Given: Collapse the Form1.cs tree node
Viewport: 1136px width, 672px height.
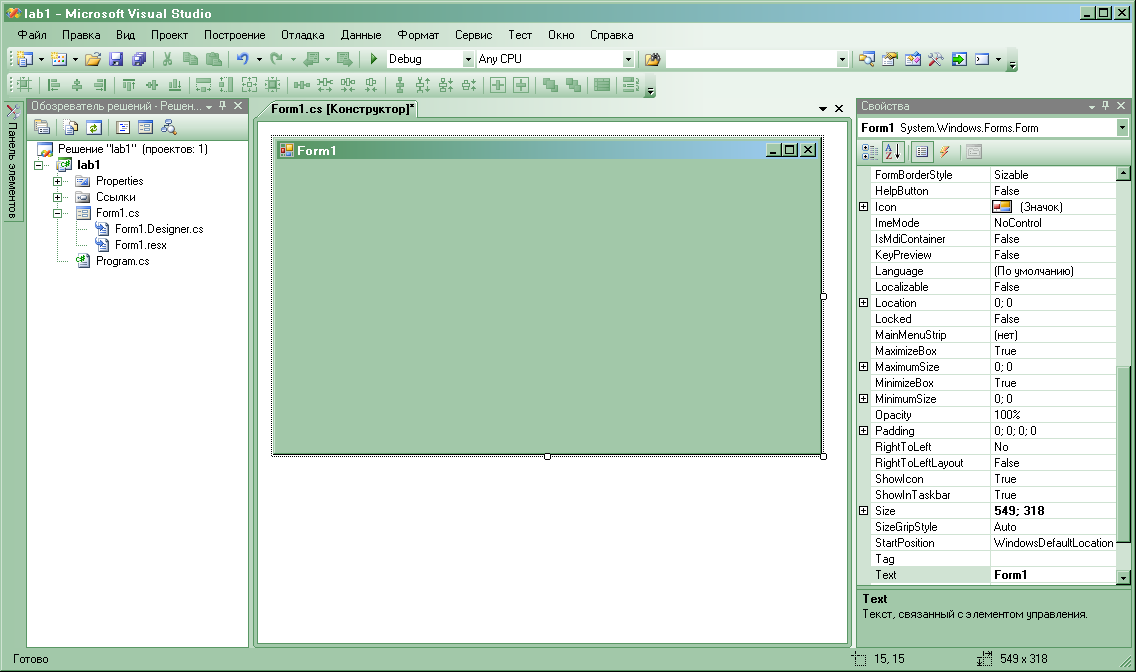Looking at the screenshot, I should 57,213.
